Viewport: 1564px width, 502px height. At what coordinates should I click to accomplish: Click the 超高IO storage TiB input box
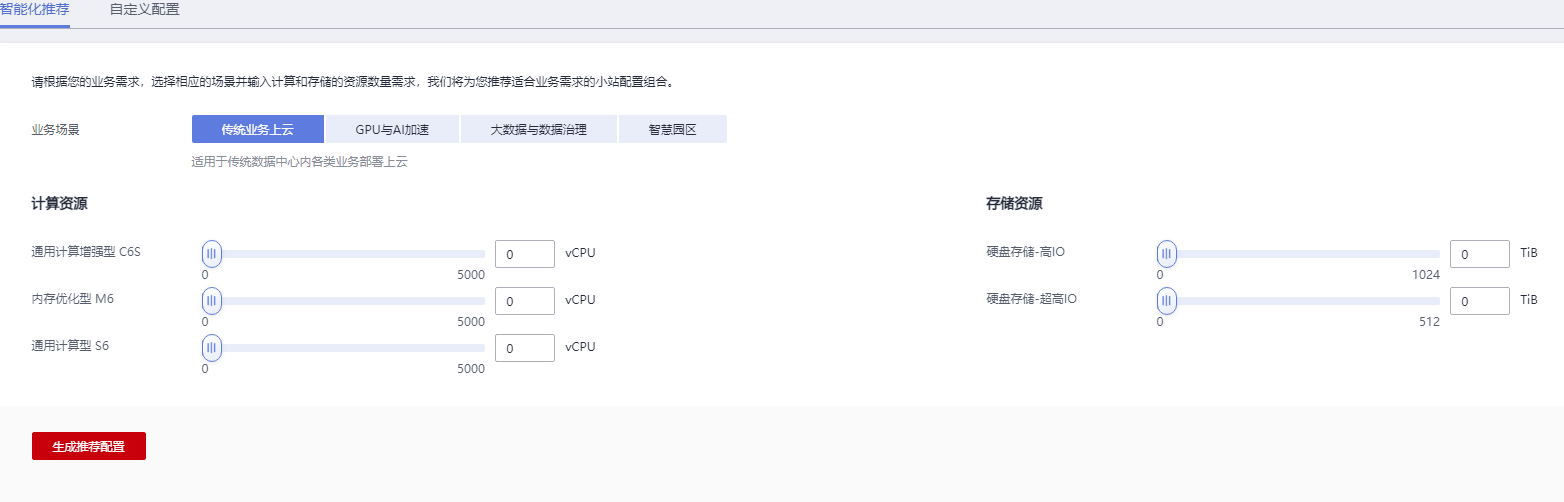[x=1480, y=301]
